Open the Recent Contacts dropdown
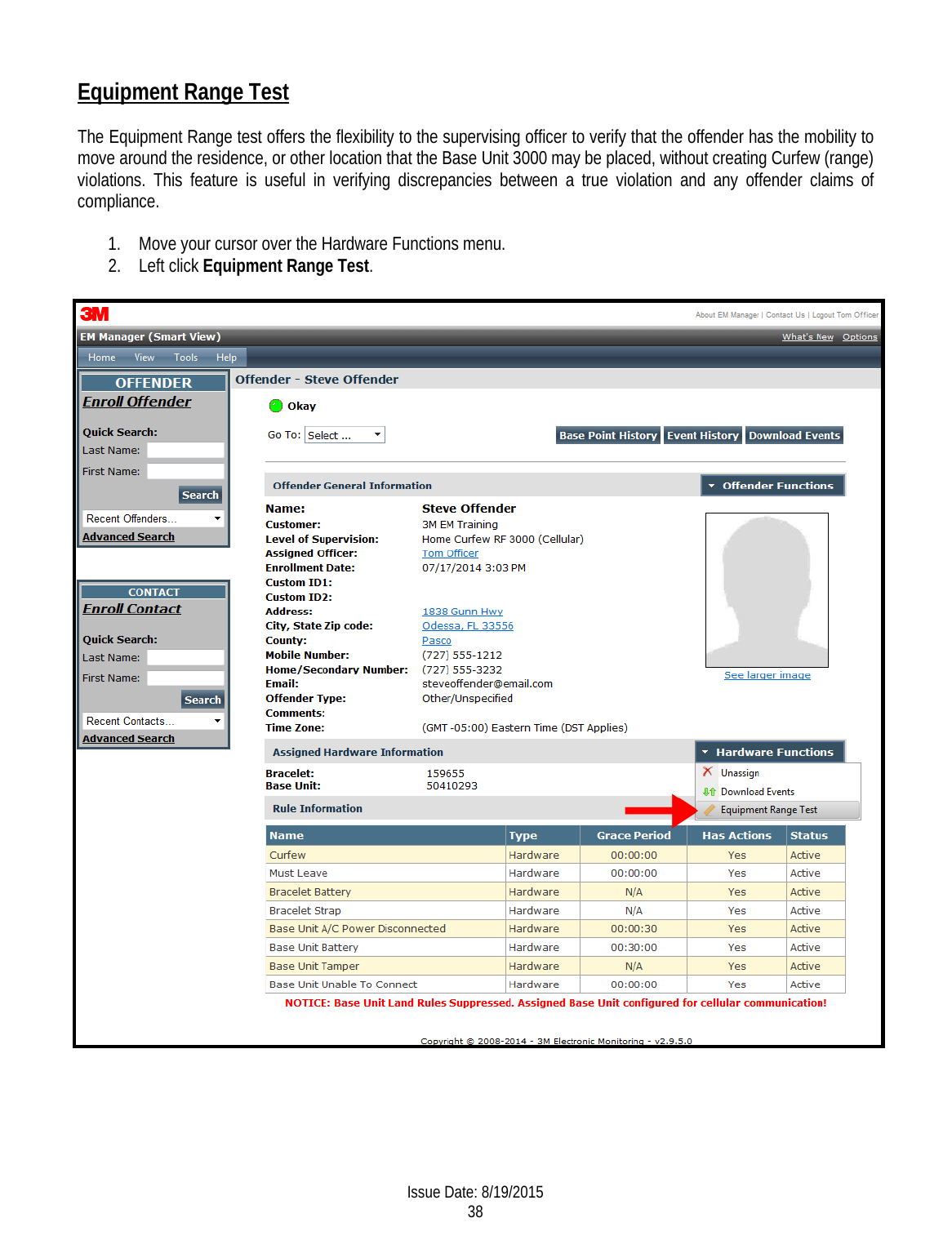 tap(153, 721)
